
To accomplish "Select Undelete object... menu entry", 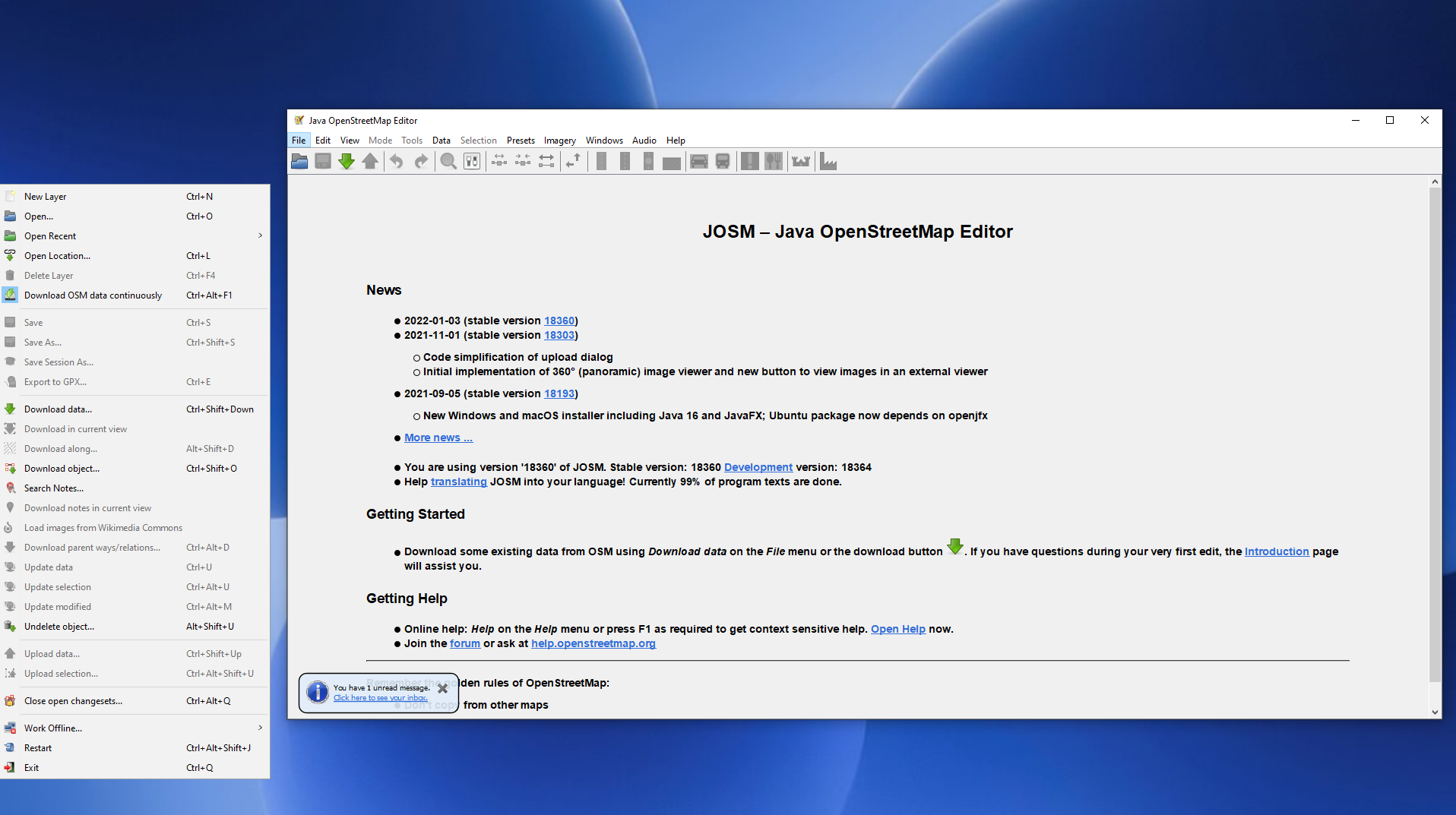I will point(135,626).
